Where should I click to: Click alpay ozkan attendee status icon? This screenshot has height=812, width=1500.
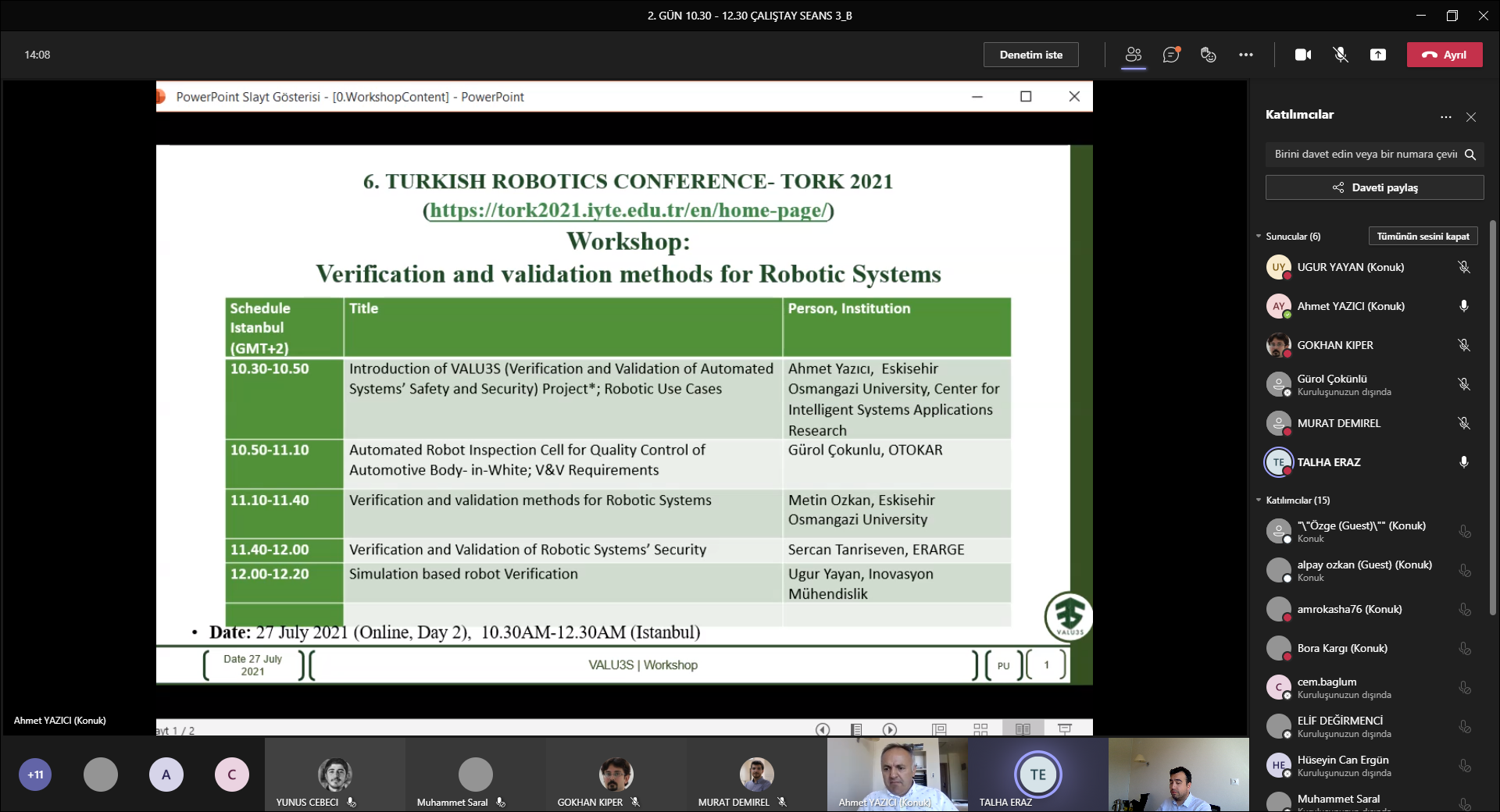[1465, 571]
